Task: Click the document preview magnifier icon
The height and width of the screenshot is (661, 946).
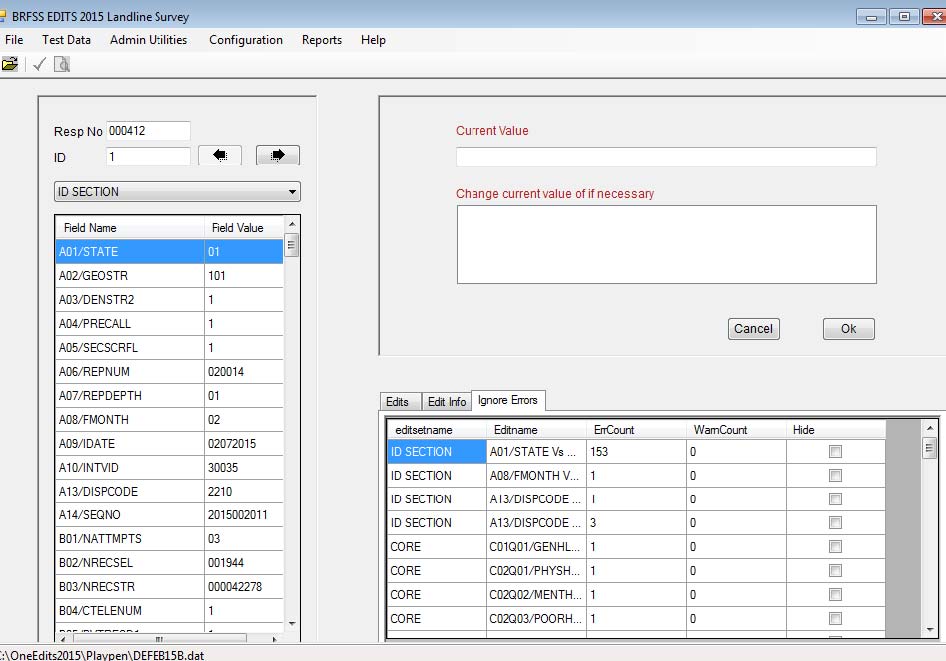Action: [62, 64]
